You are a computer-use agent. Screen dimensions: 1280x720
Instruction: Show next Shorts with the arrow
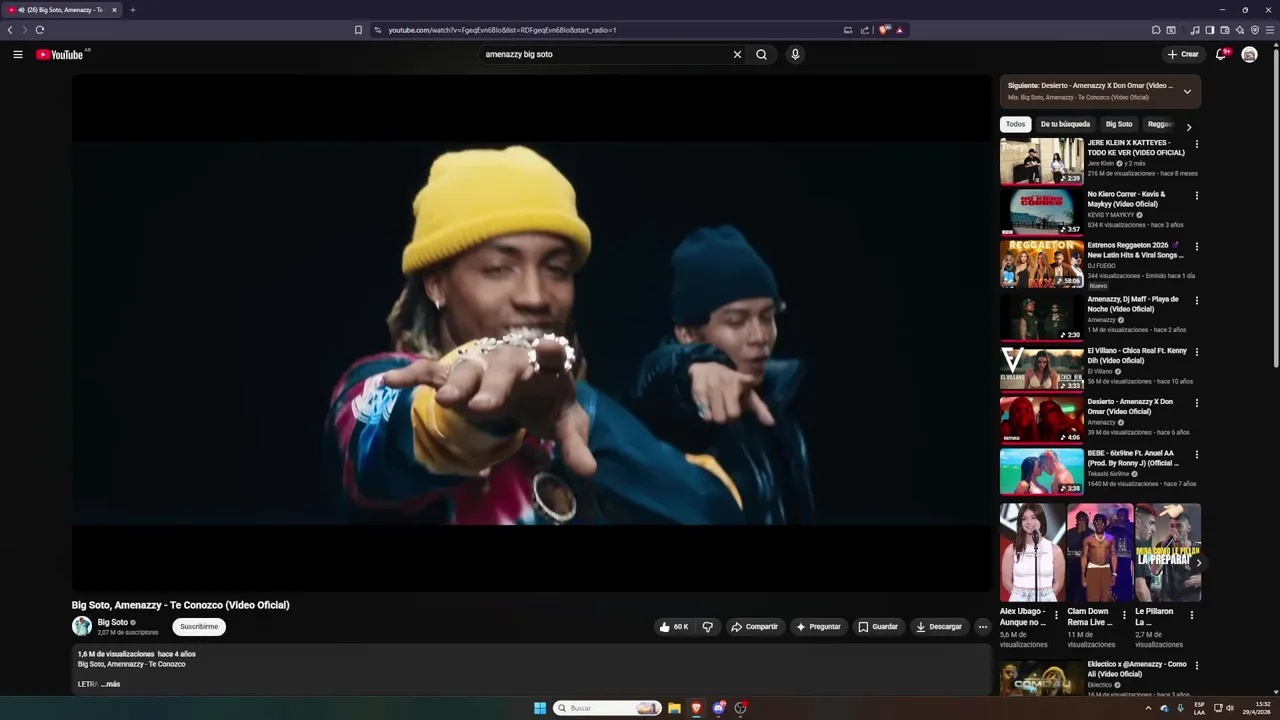[1198, 563]
